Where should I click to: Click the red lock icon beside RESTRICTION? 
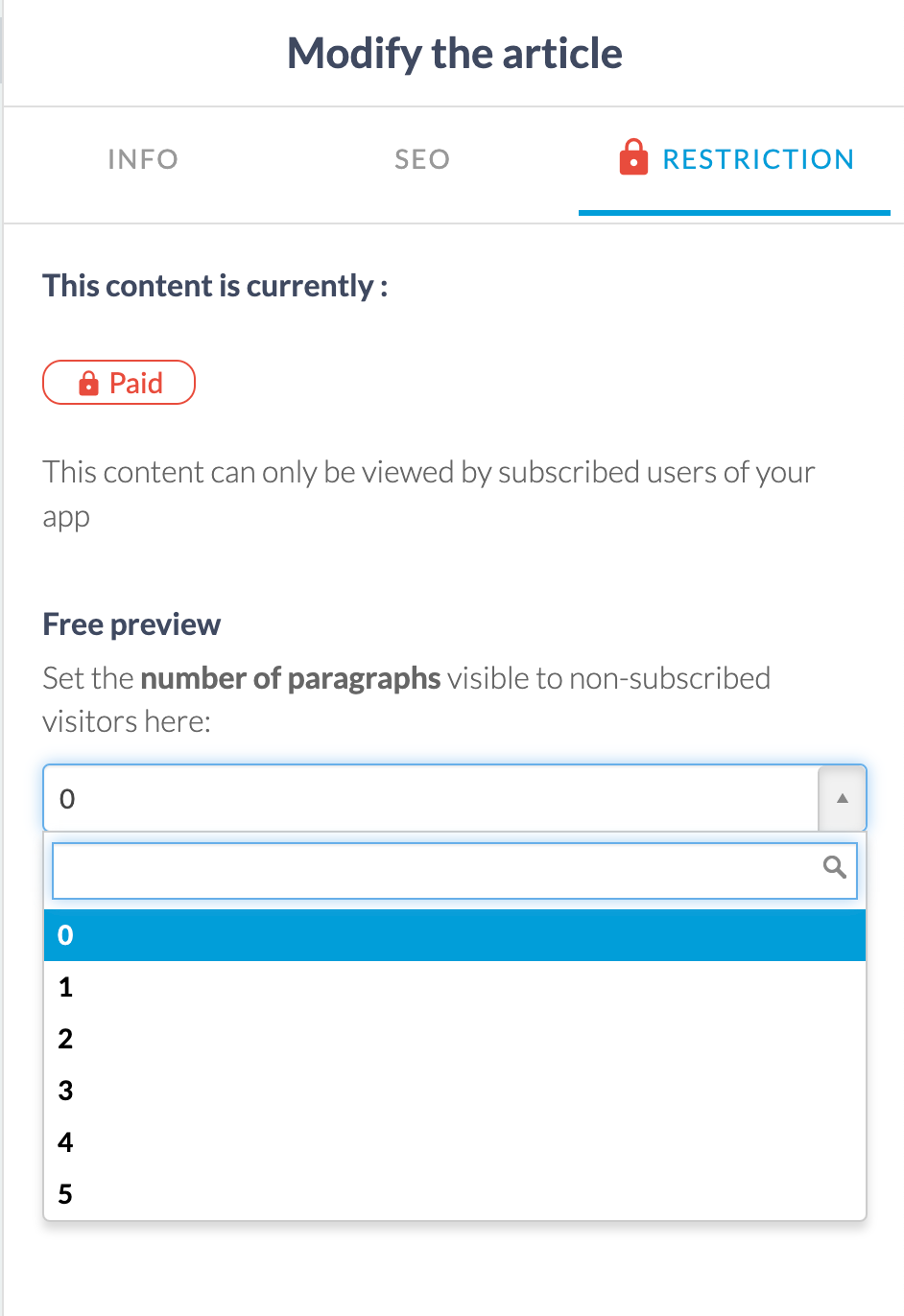click(633, 157)
